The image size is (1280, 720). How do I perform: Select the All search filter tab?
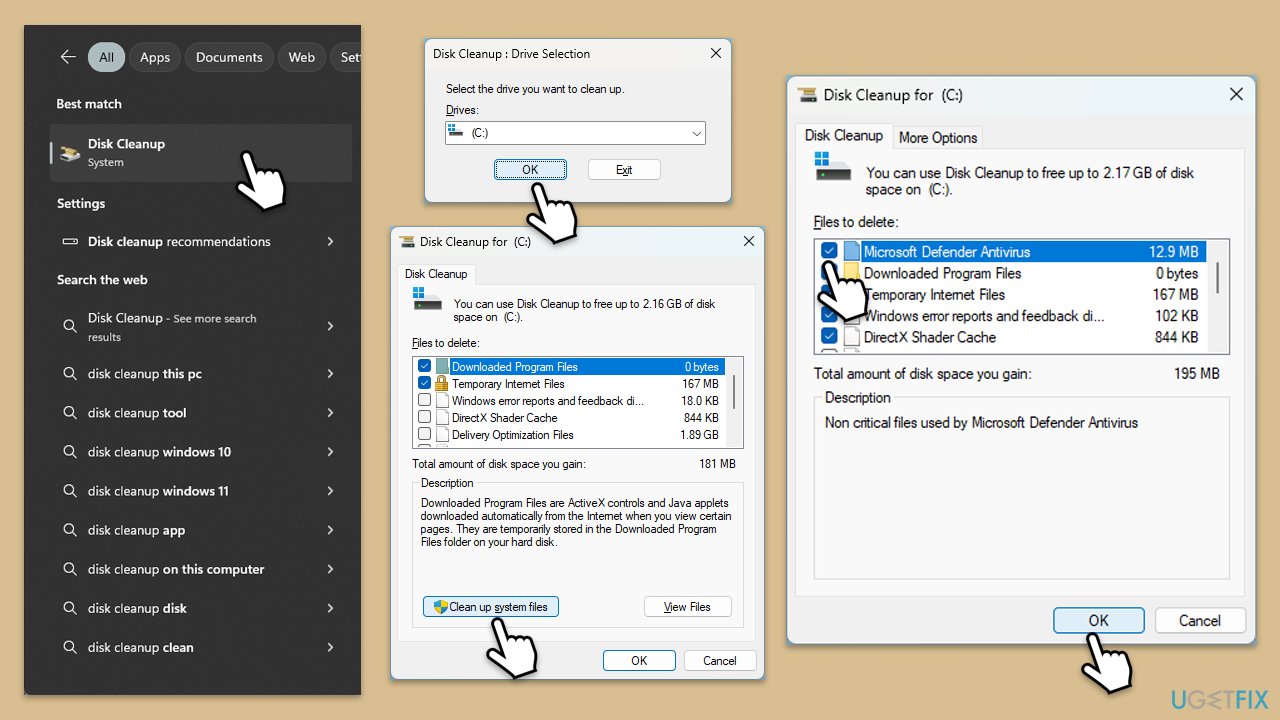tap(106, 57)
